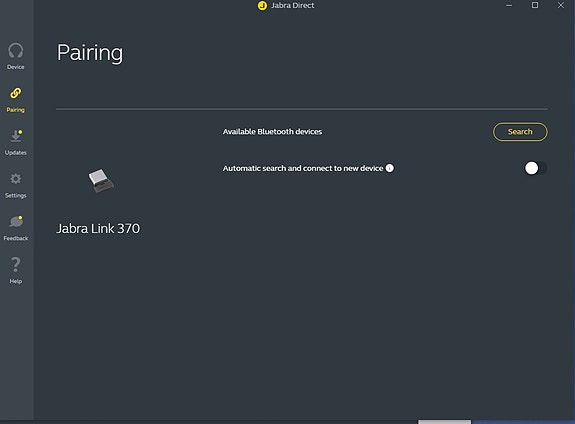
Task: Close the Jabra Direct window
Action: point(561,5)
